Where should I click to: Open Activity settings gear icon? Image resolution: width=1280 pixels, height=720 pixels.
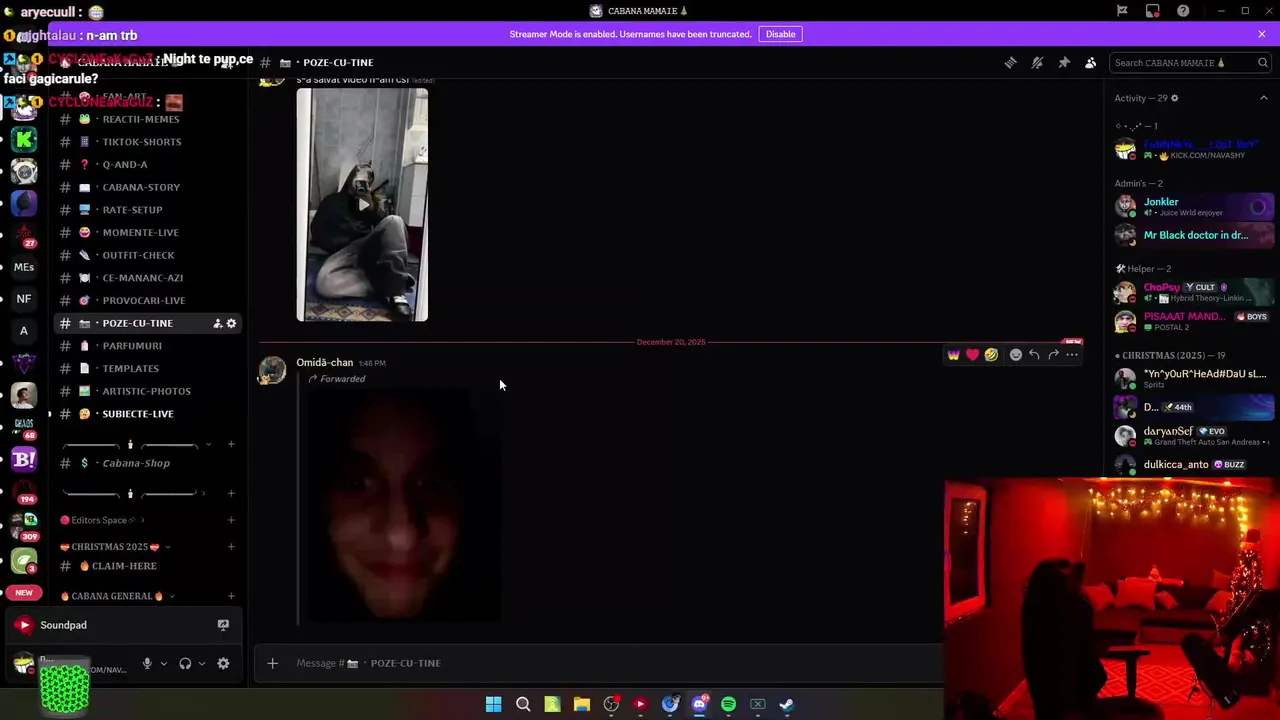point(1174,98)
